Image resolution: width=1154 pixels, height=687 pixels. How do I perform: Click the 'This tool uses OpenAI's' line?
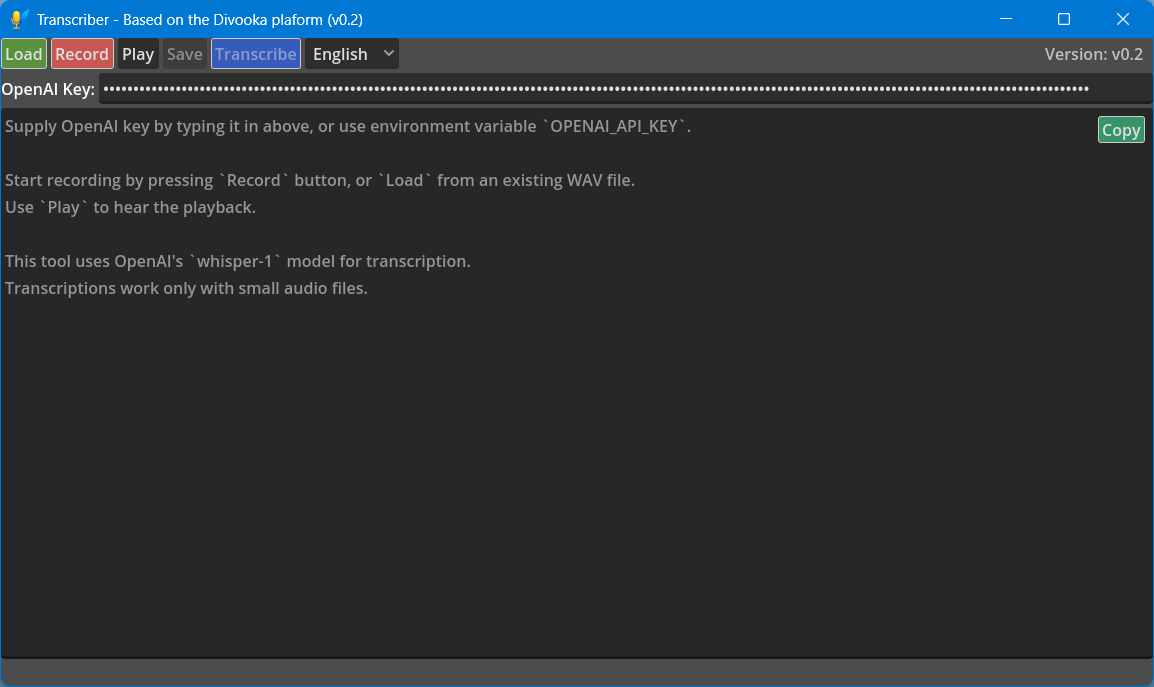click(x=238, y=261)
